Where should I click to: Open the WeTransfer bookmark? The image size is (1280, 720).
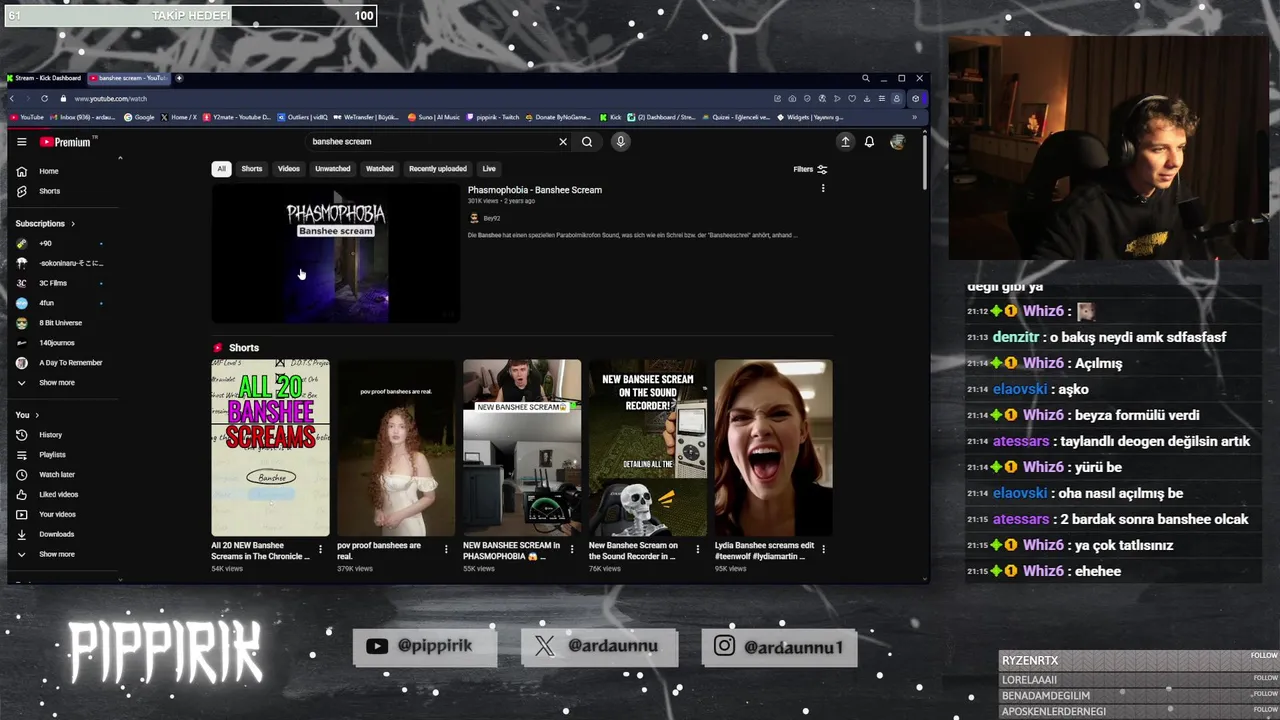pyautogui.click(x=366, y=117)
